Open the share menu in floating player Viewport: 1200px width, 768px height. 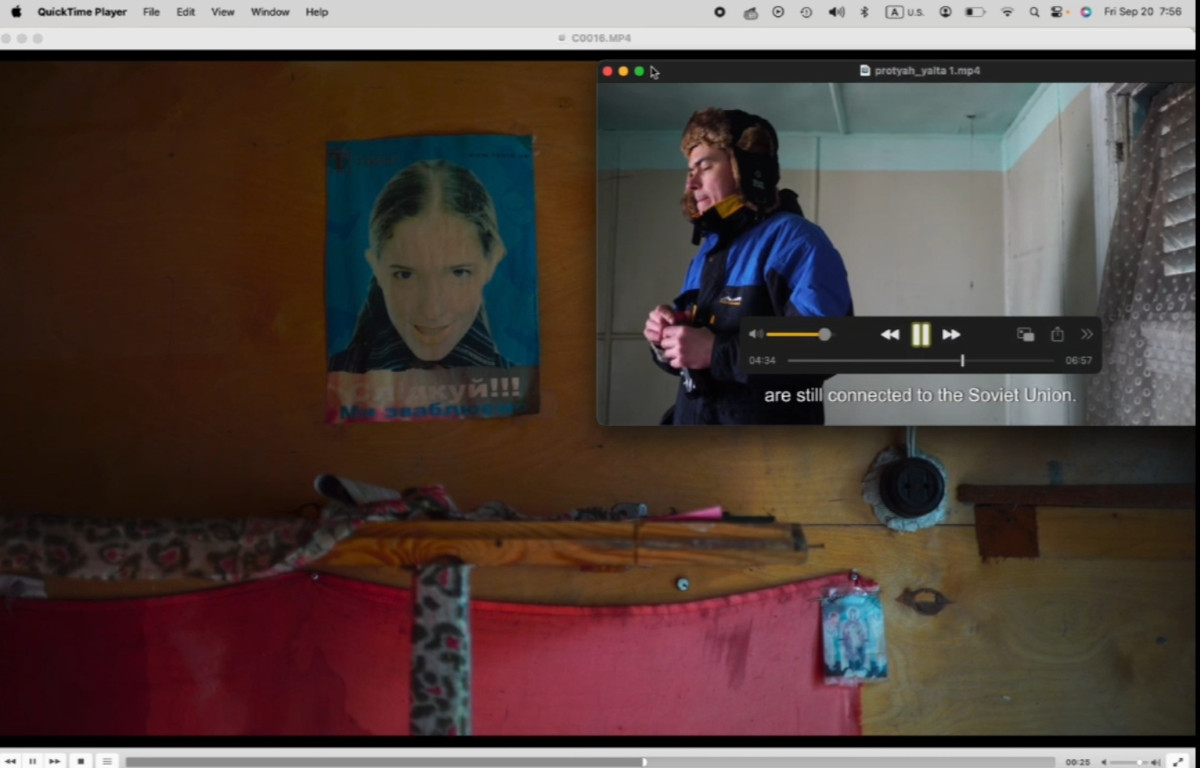[1057, 334]
